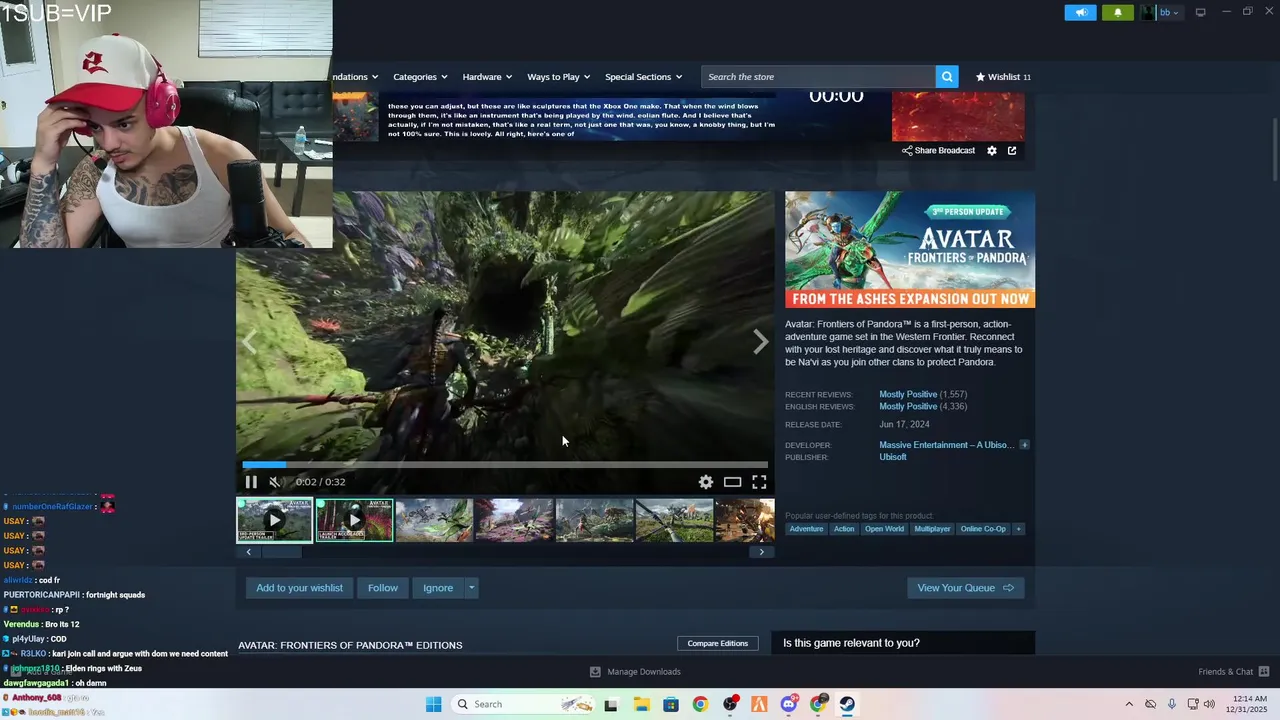The width and height of the screenshot is (1280, 720).
Task: Click View Your Queue
Action: pos(965,588)
